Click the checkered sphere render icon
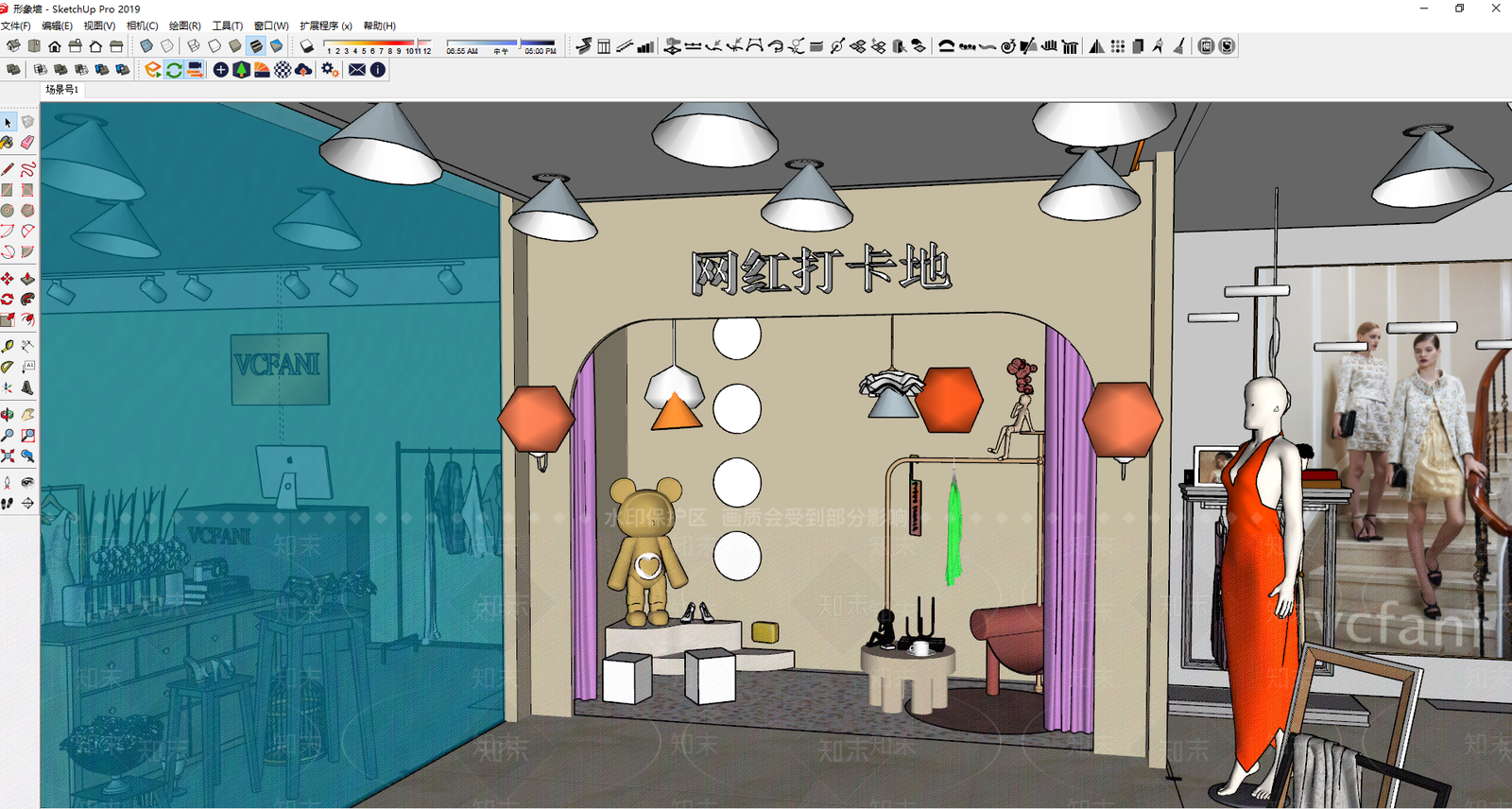The image size is (1512, 809). pos(283,70)
